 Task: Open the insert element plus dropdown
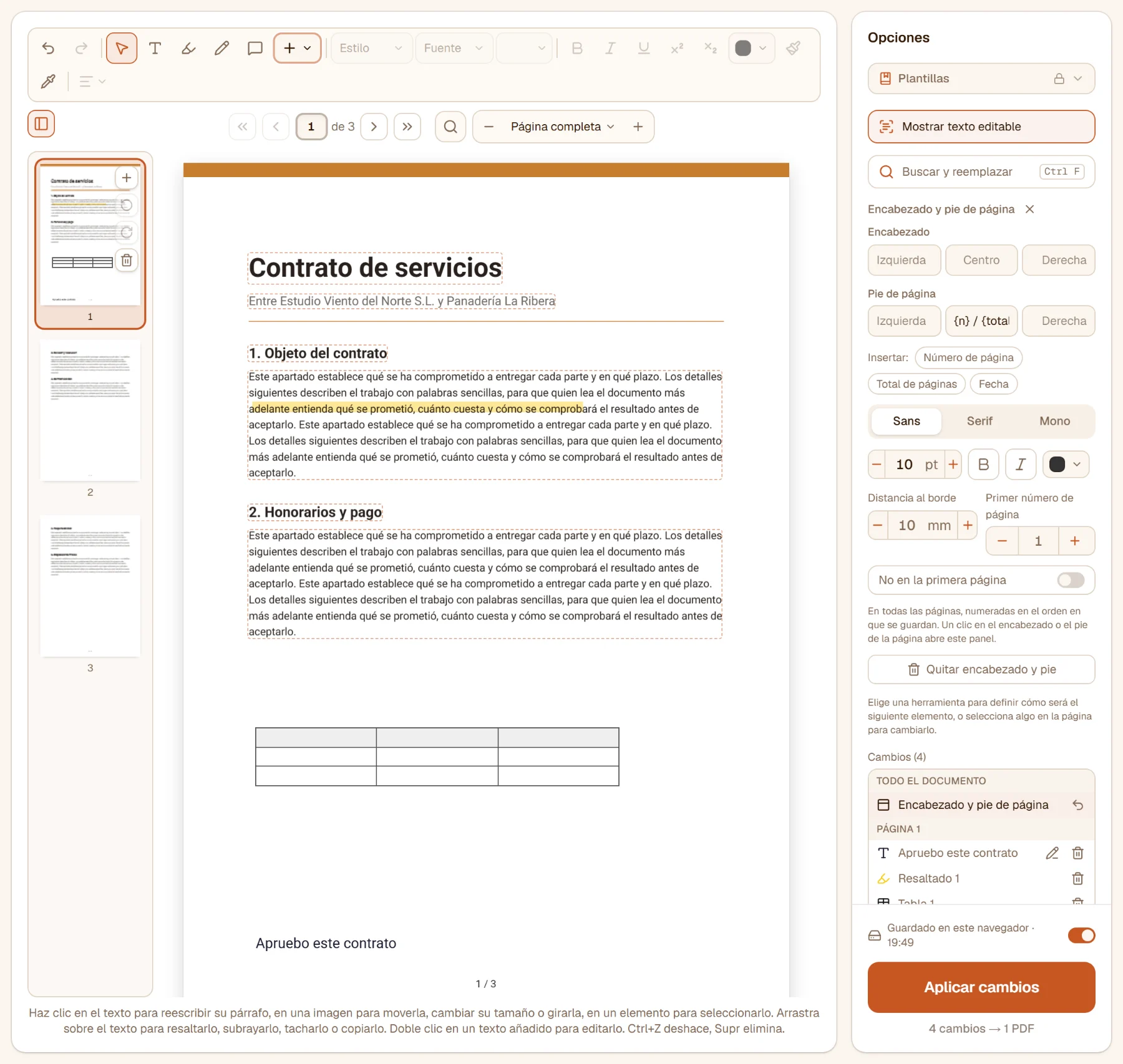coord(298,48)
